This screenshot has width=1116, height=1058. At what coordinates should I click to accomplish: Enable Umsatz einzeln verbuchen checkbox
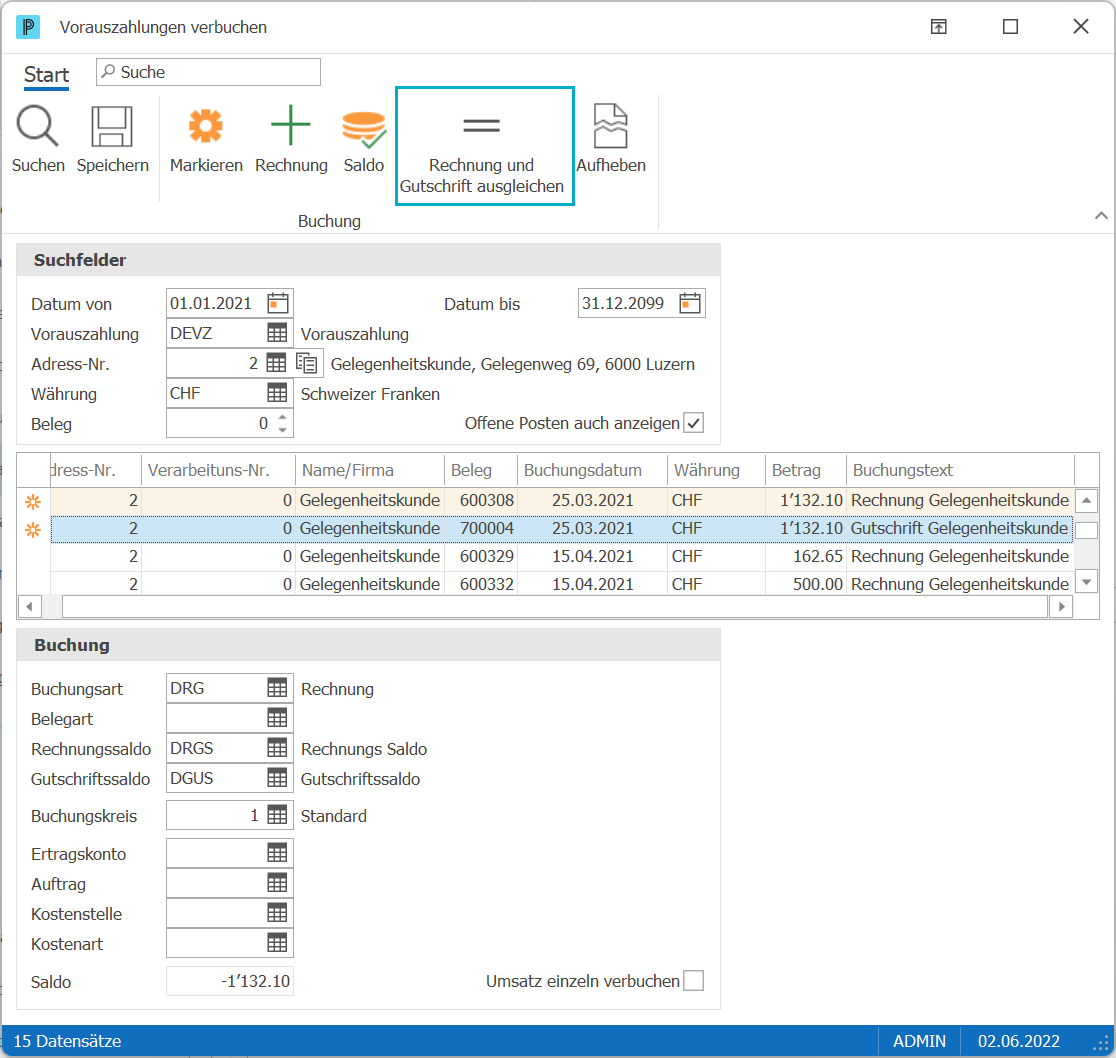pos(693,980)
